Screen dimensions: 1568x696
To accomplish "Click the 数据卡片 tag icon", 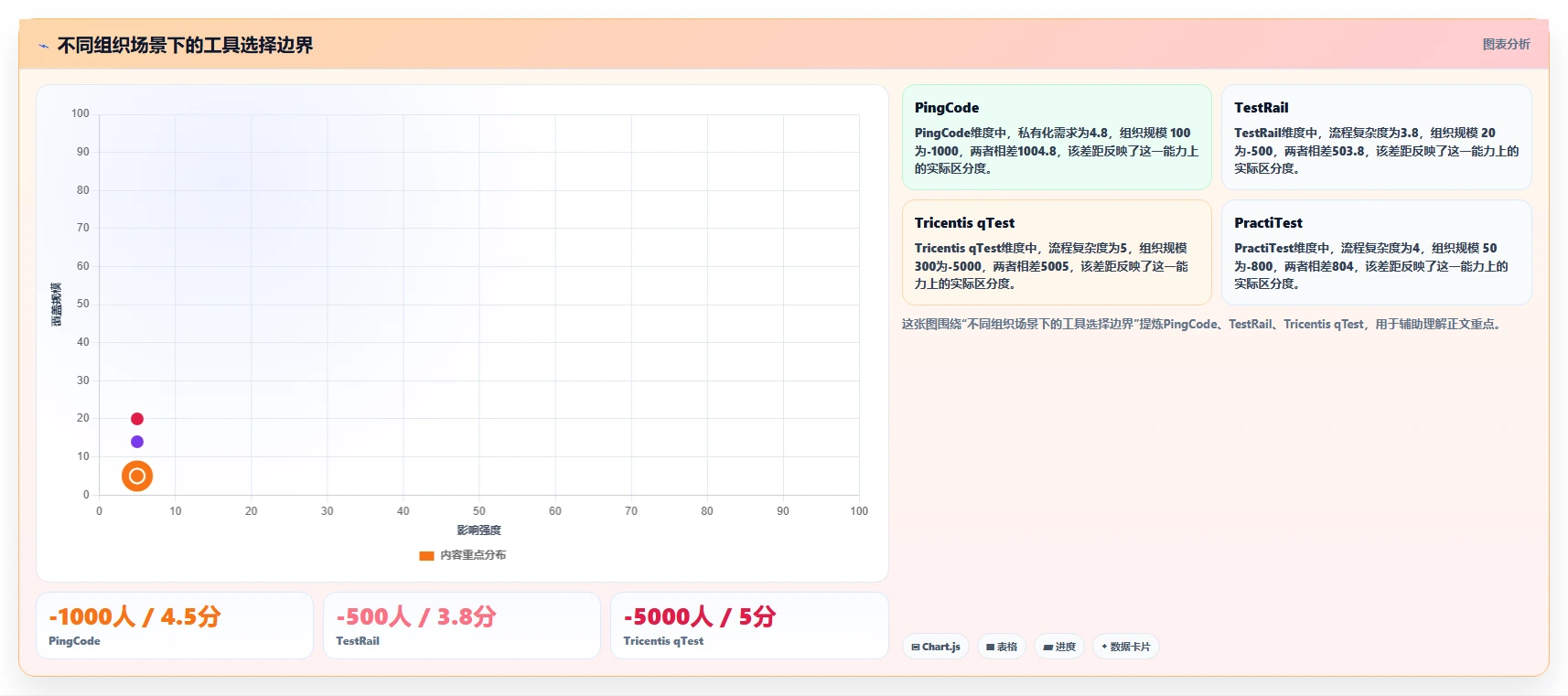I will click(1104, 647).
